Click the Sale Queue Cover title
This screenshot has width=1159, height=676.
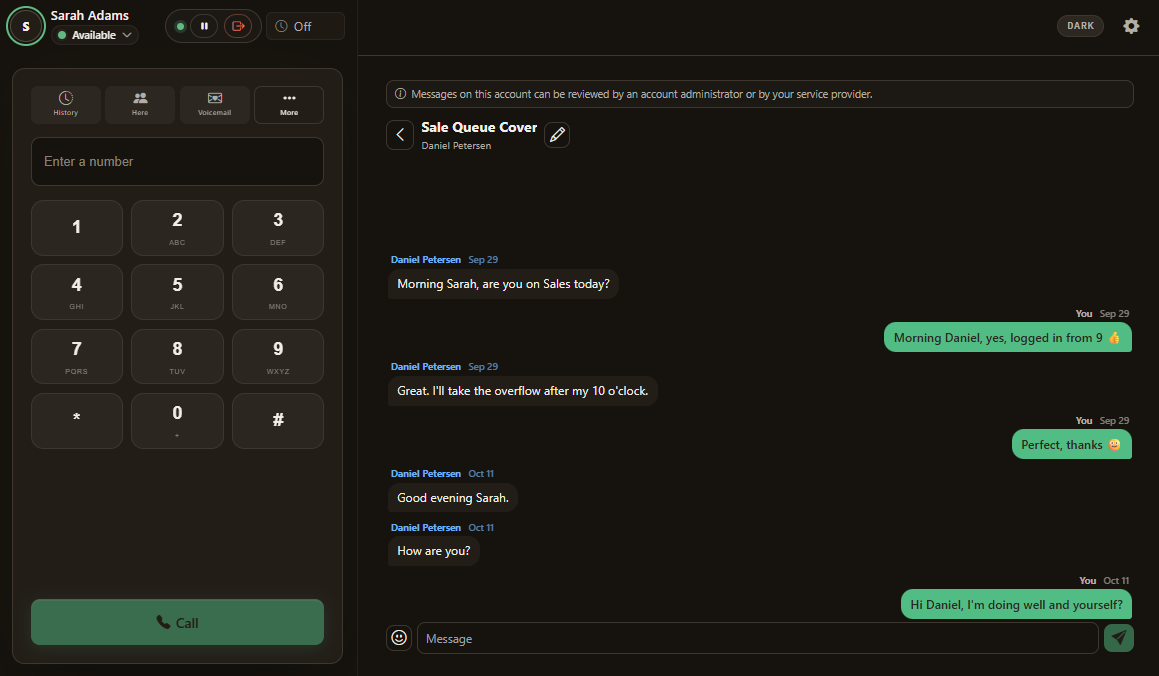click(x=479, y=127)
